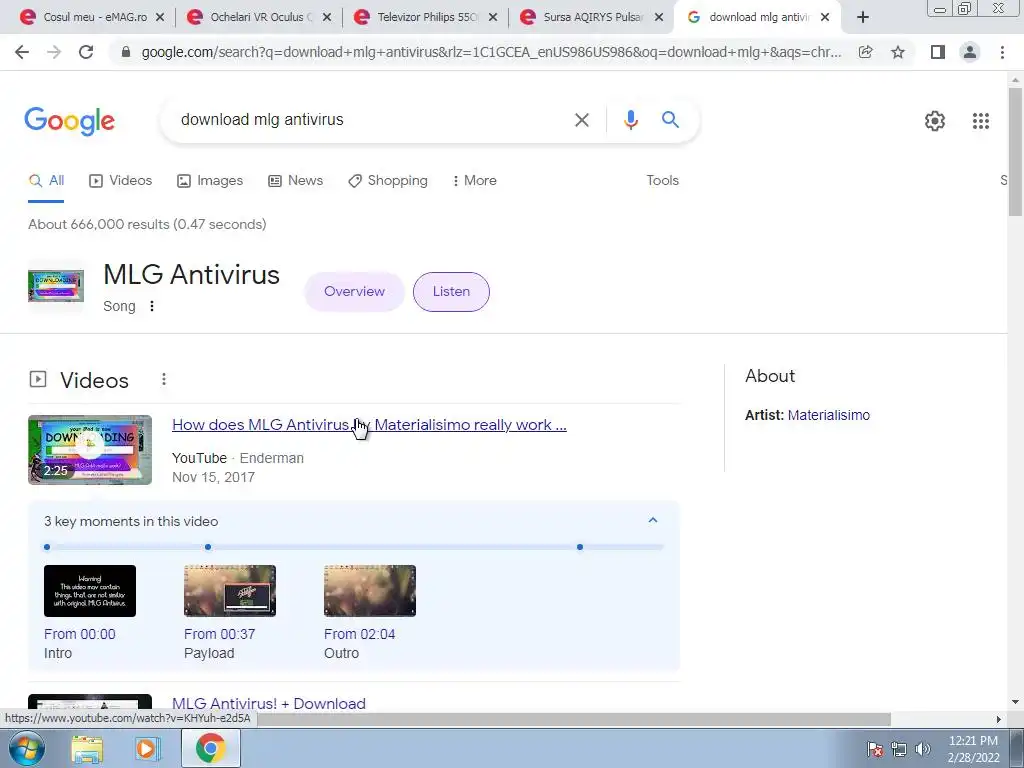Expand the More search filters menu

[475, 181]
